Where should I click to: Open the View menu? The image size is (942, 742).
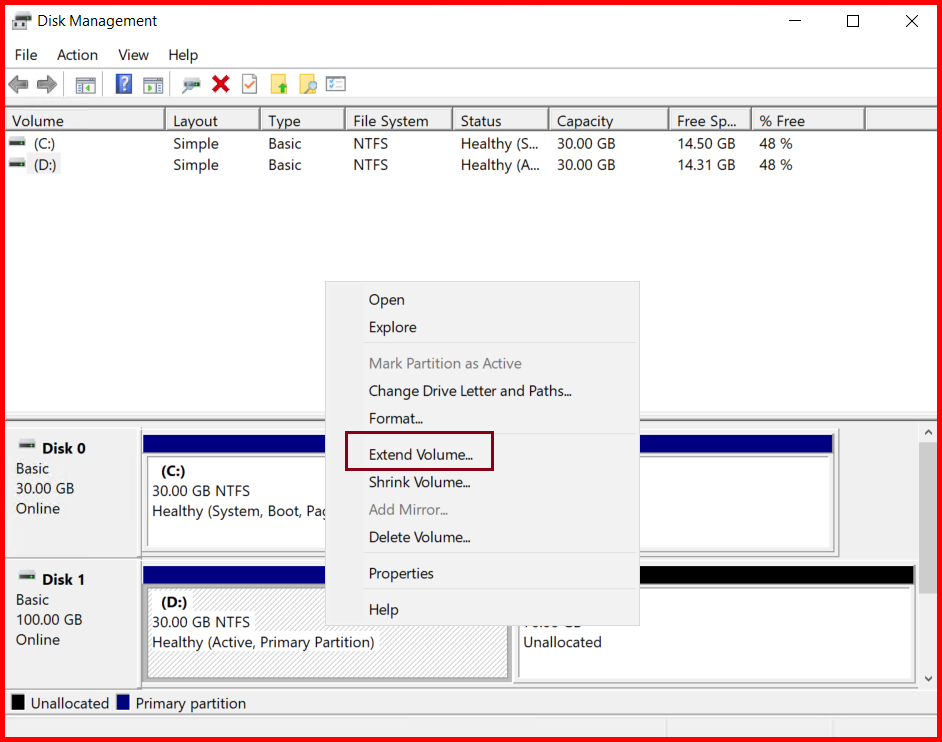click(x=133, y=55)
